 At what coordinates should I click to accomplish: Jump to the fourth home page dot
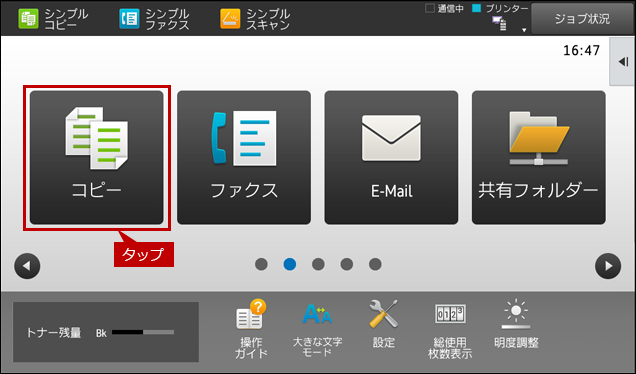point(347,264)
